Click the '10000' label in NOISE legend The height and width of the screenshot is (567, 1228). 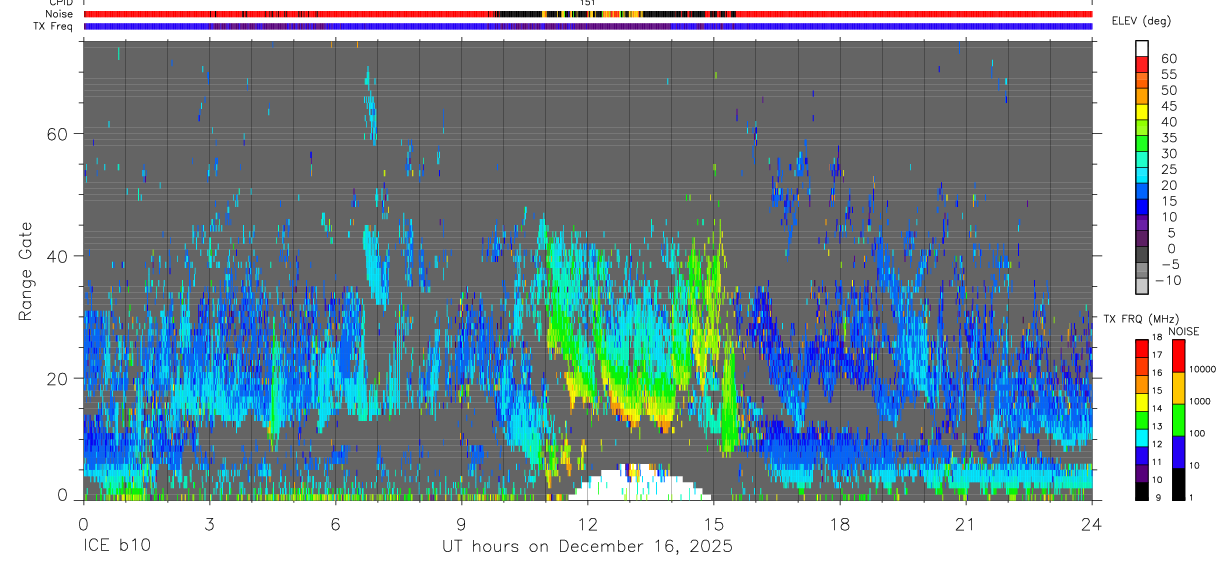tap(1203, 369)
